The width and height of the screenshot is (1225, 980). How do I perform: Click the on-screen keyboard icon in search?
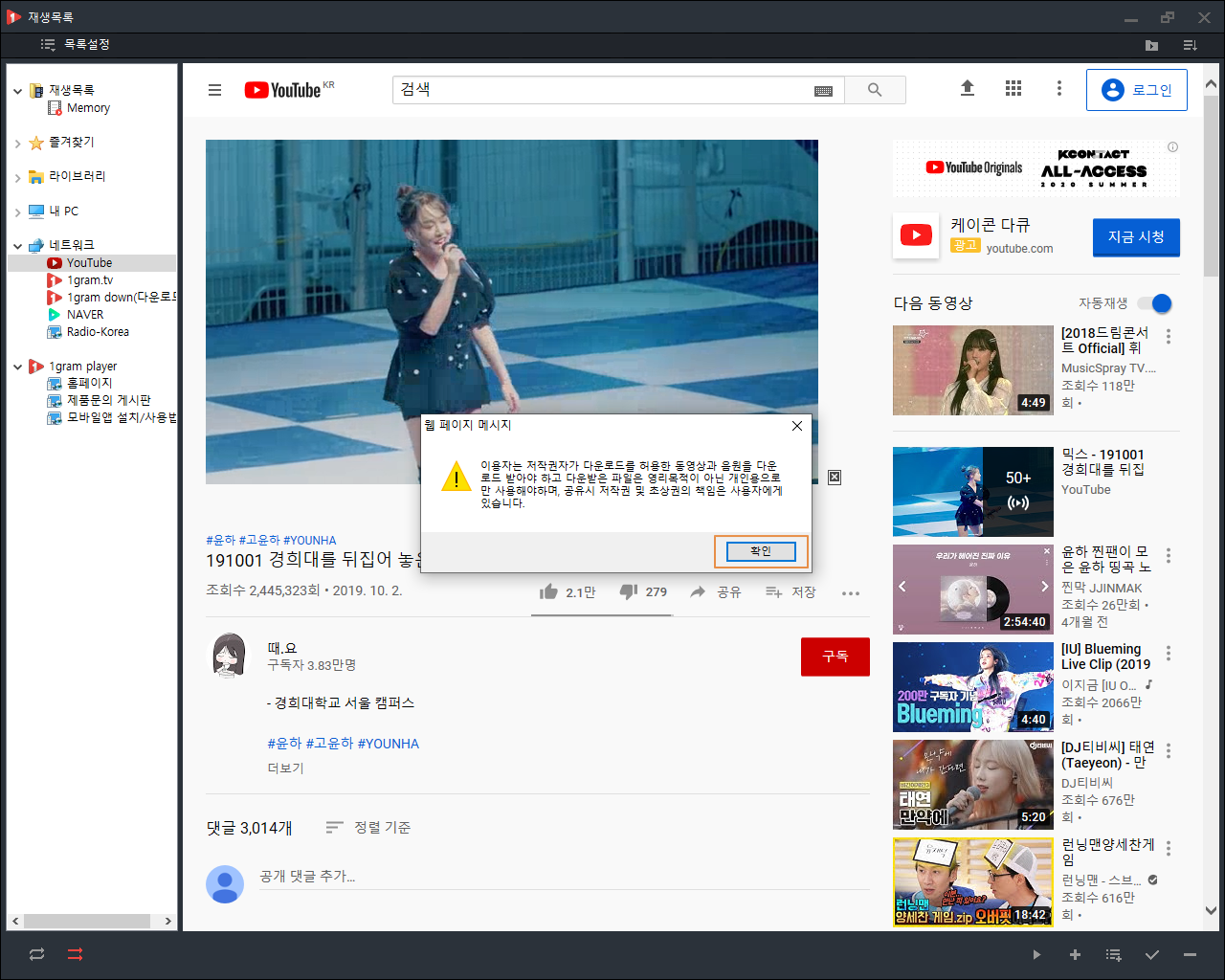(823, 91)
